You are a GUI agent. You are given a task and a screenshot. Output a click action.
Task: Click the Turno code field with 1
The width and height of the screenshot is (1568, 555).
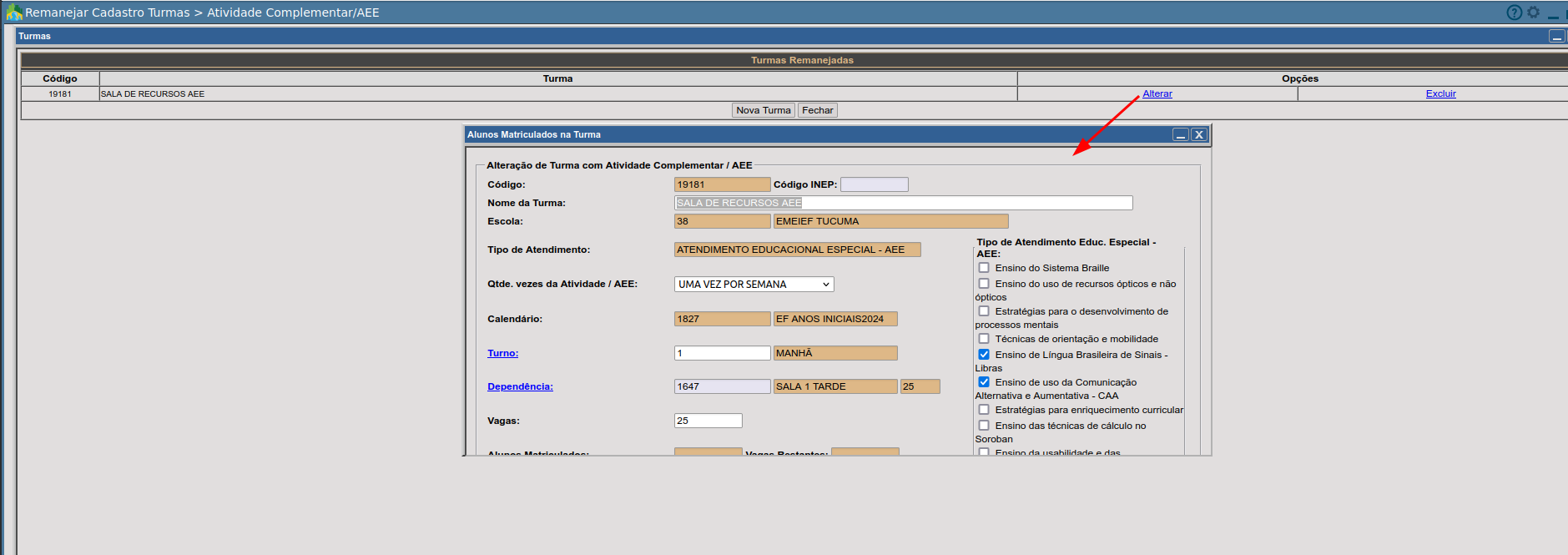click(x=722, y=353)
